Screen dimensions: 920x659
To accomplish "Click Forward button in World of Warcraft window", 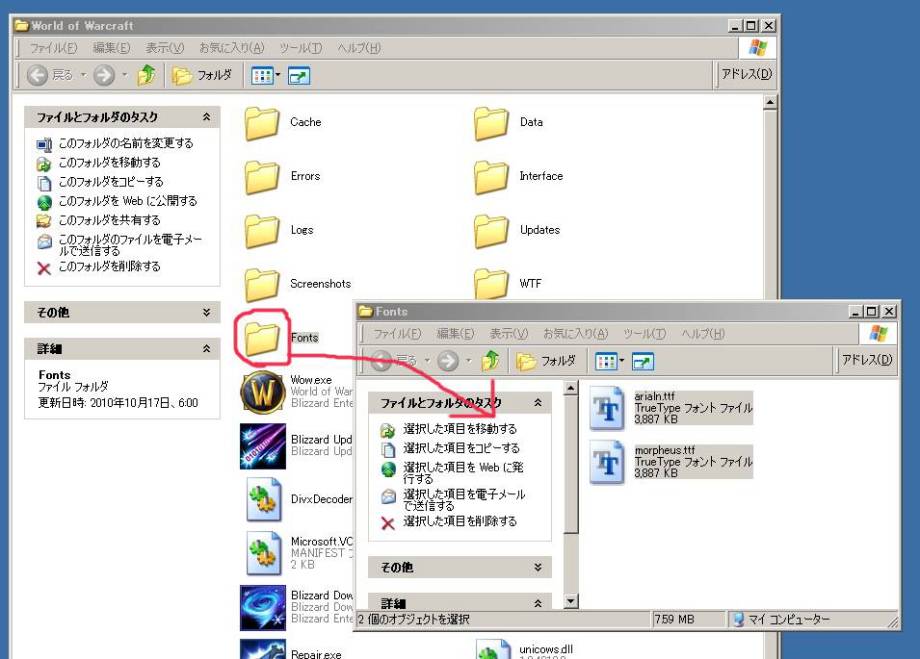I will tap(104, 75).
